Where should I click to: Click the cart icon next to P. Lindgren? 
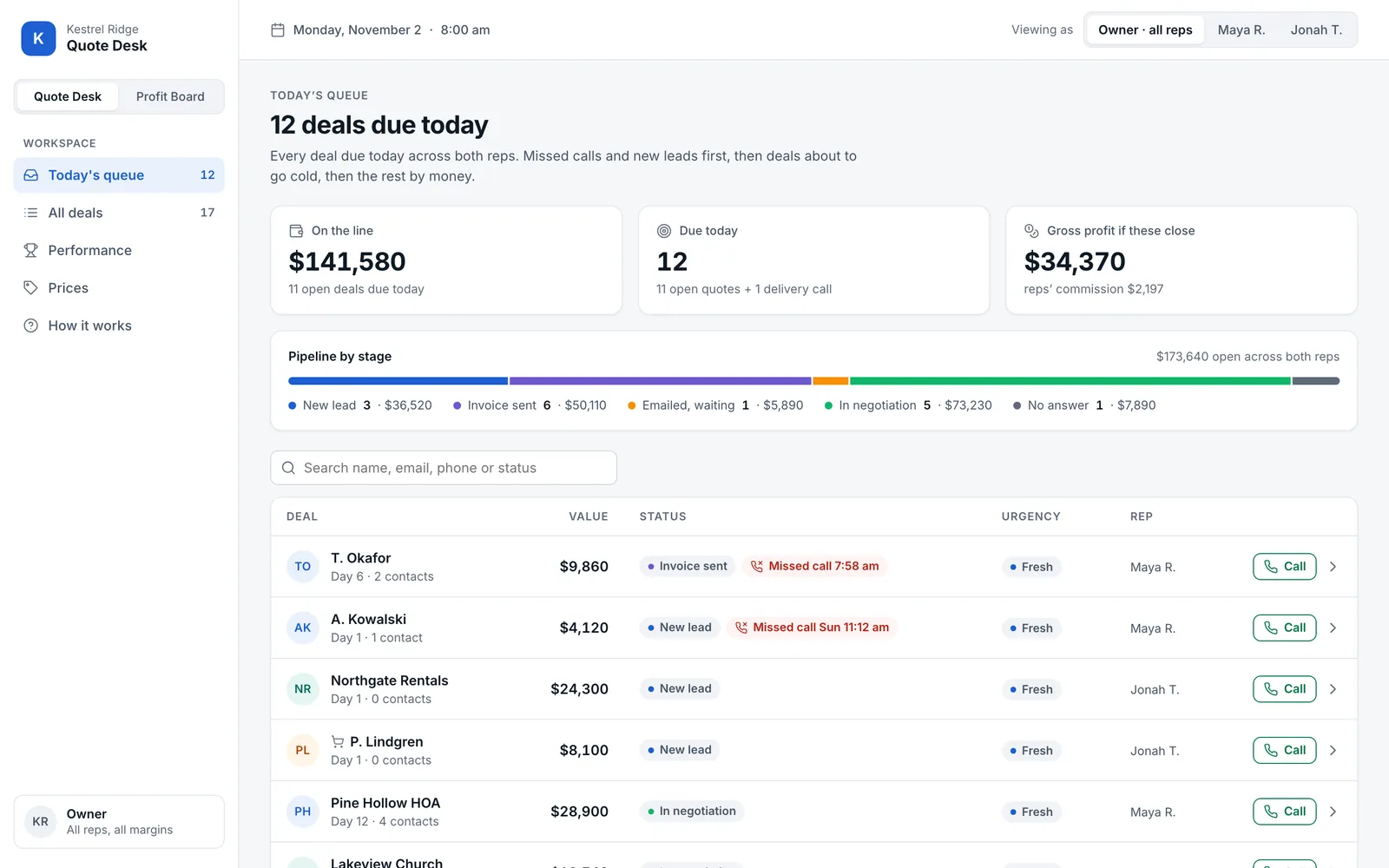pos(338,741)
